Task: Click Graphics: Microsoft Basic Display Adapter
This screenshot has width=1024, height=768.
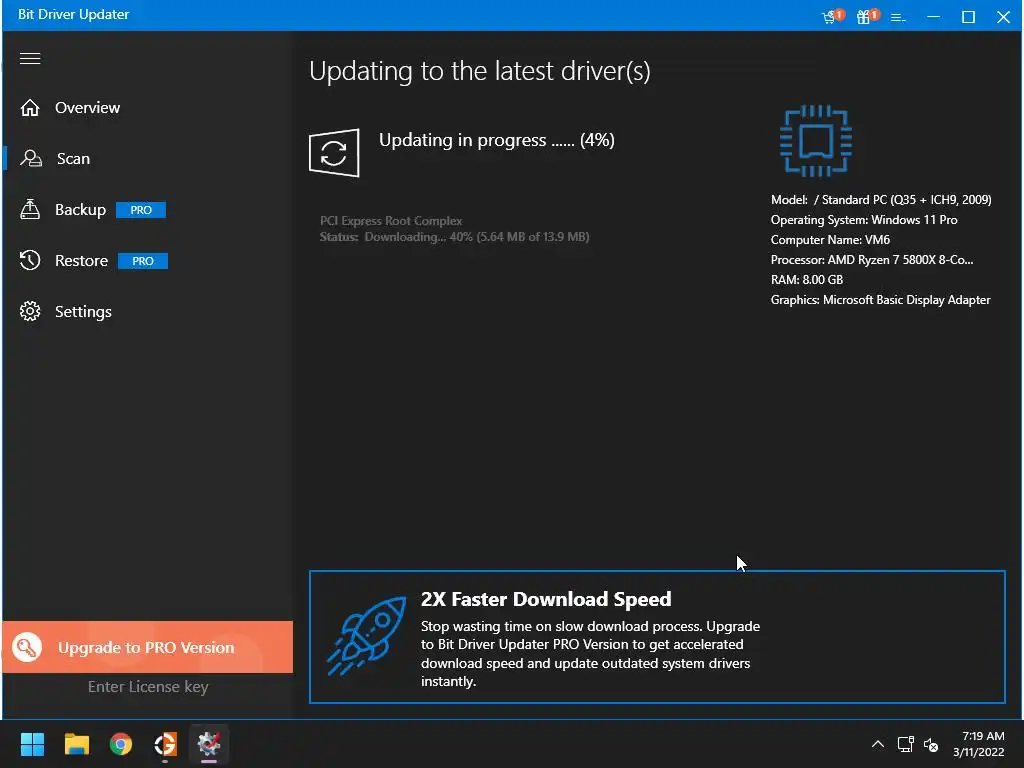Action: pyautogui.click(x=880, y=300)
